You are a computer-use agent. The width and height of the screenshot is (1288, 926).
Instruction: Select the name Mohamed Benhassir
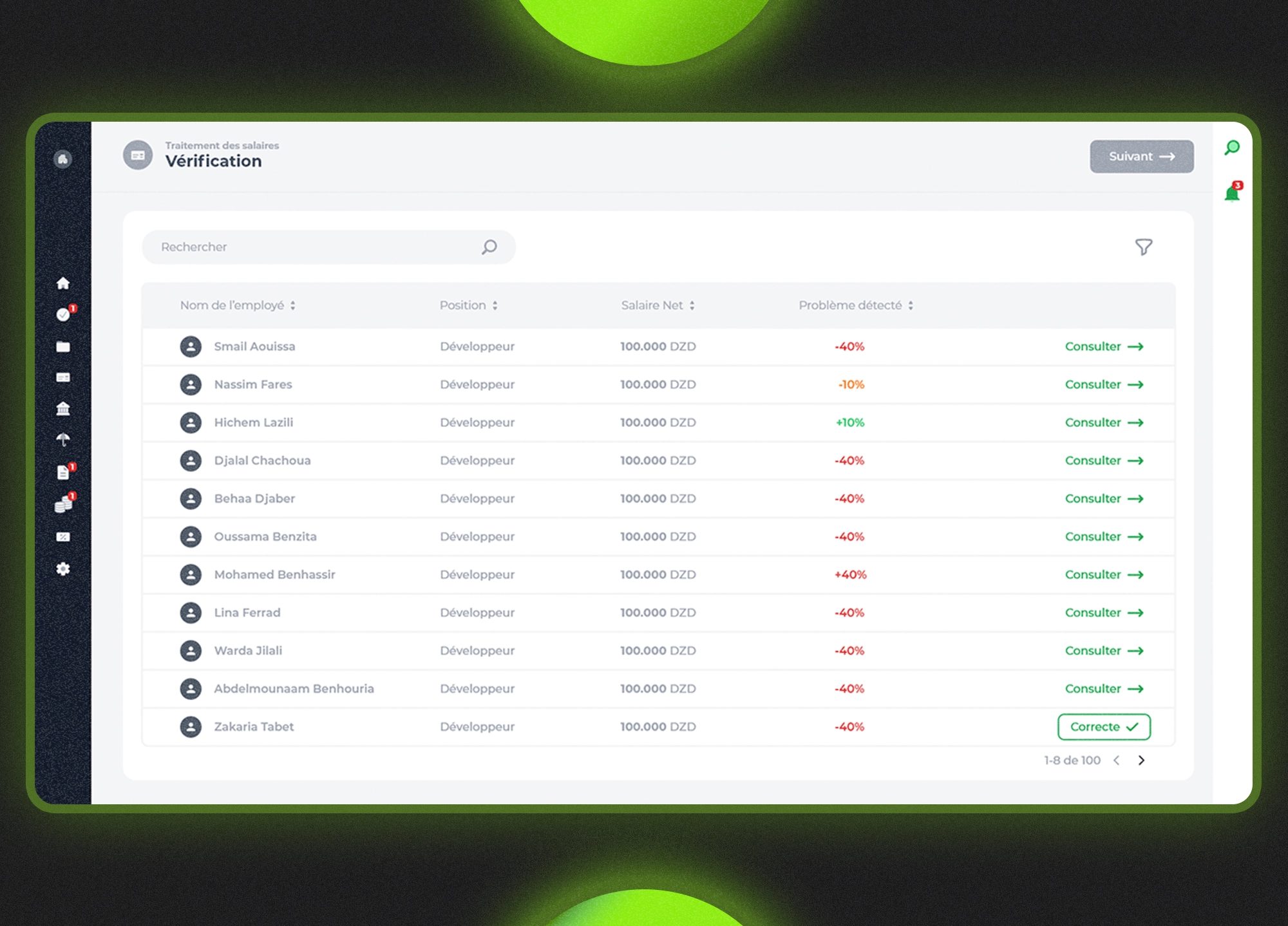coord(274,574)
